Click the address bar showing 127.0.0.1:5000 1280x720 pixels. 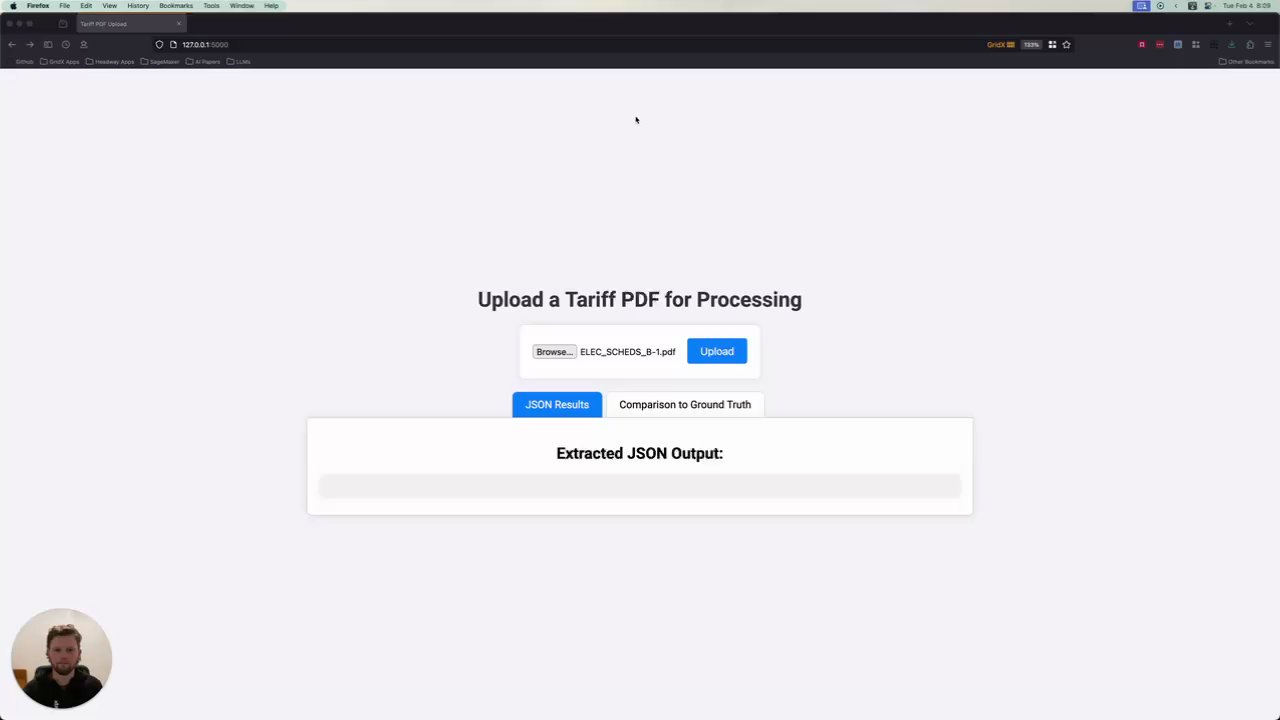click(x=205, y=44)
